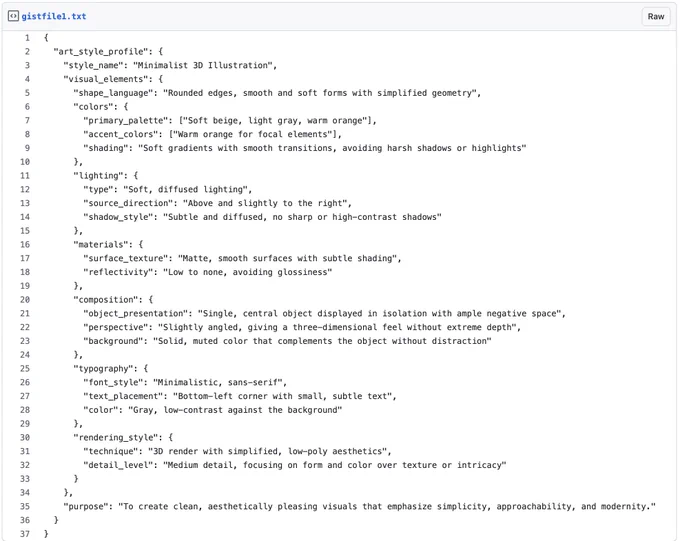Click the "composition" key

coord(105,300)
